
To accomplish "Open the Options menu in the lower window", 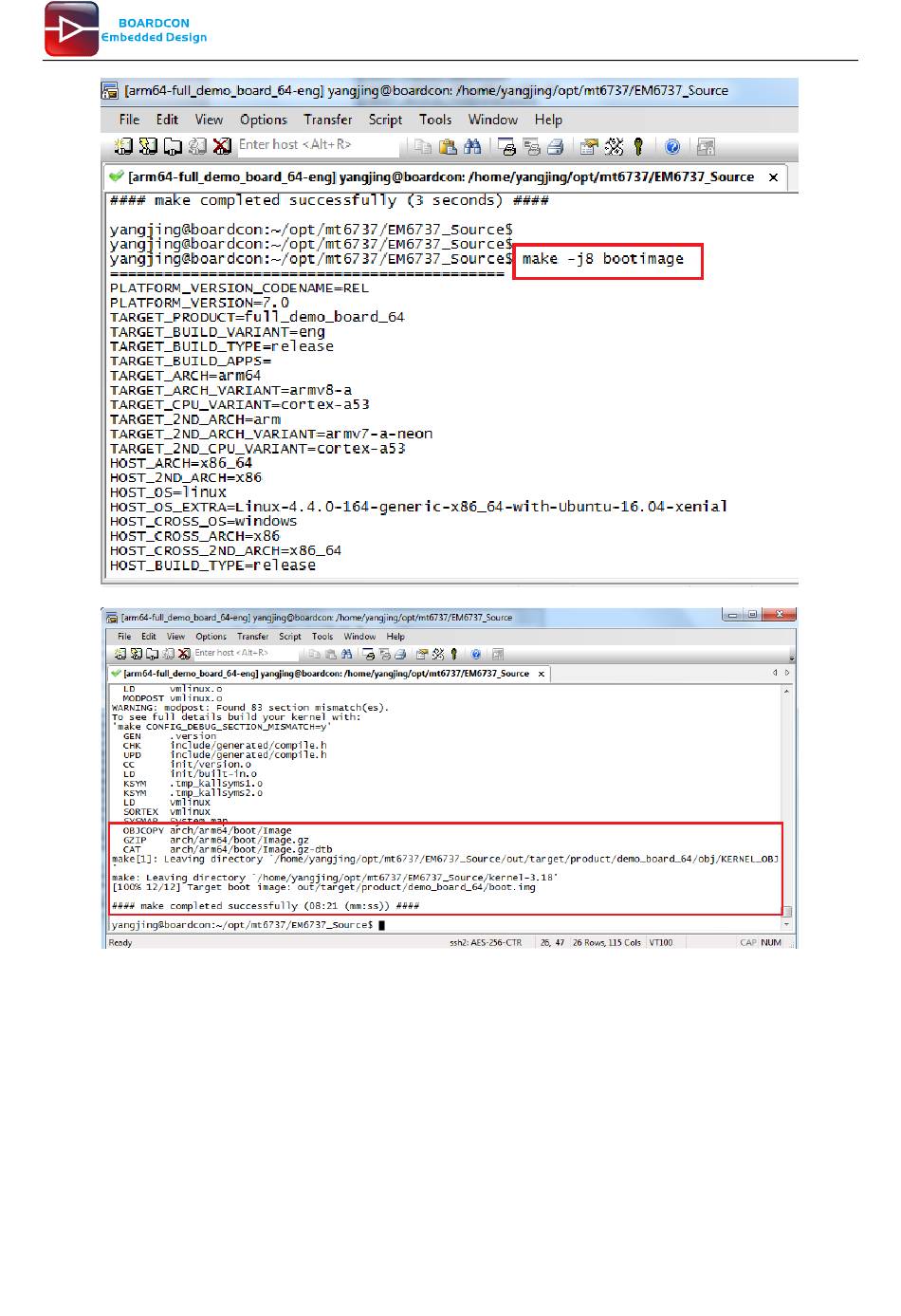I will click(x=211, y=637).
